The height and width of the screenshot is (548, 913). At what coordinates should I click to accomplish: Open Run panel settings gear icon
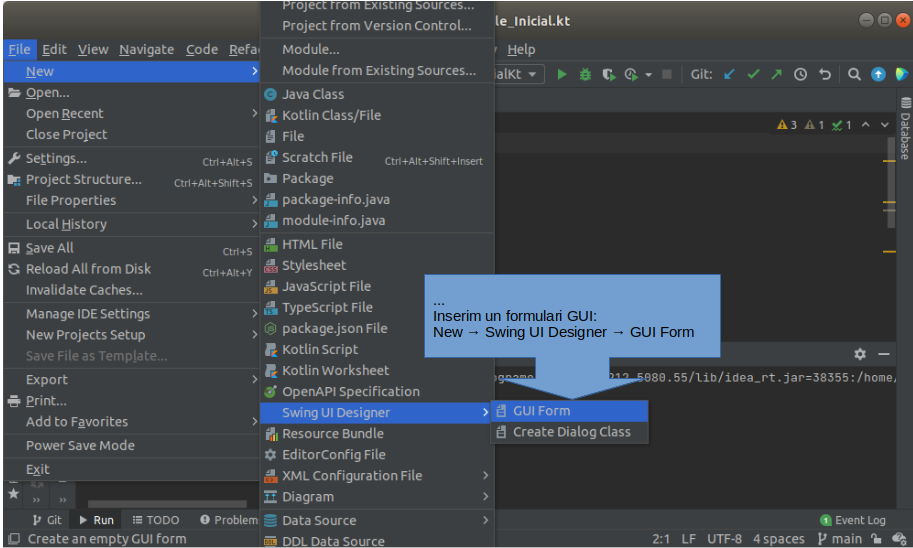point(860,353)
